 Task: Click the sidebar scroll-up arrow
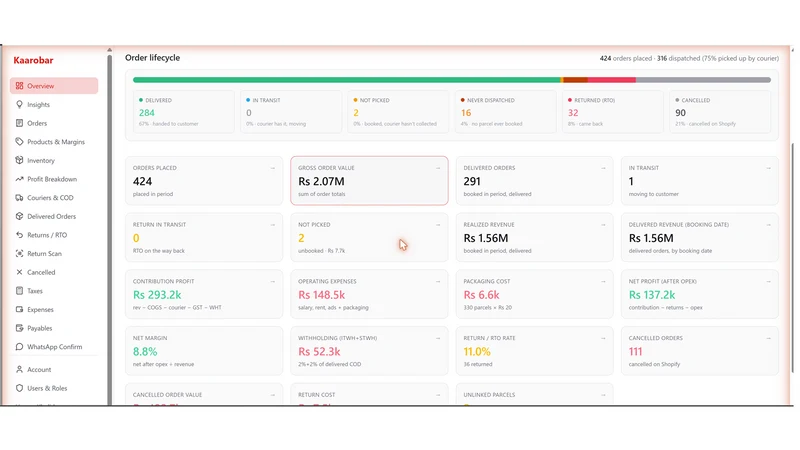click(109, 50)
